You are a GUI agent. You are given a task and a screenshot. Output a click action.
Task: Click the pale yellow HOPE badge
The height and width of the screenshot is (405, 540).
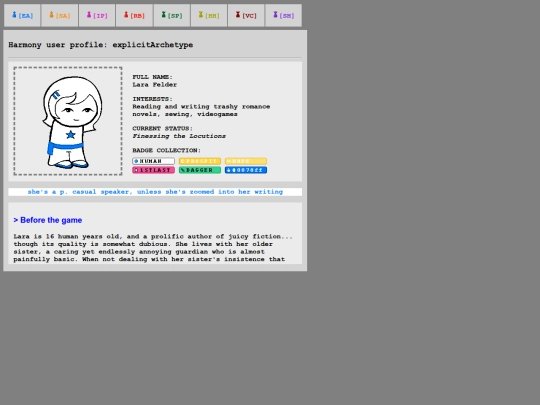click(x=246, y=161)
